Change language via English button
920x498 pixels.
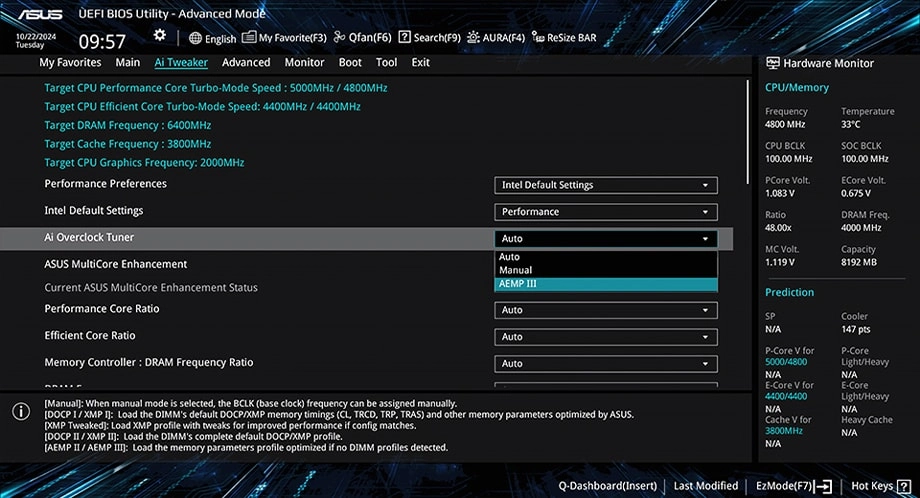coord(212,39)
